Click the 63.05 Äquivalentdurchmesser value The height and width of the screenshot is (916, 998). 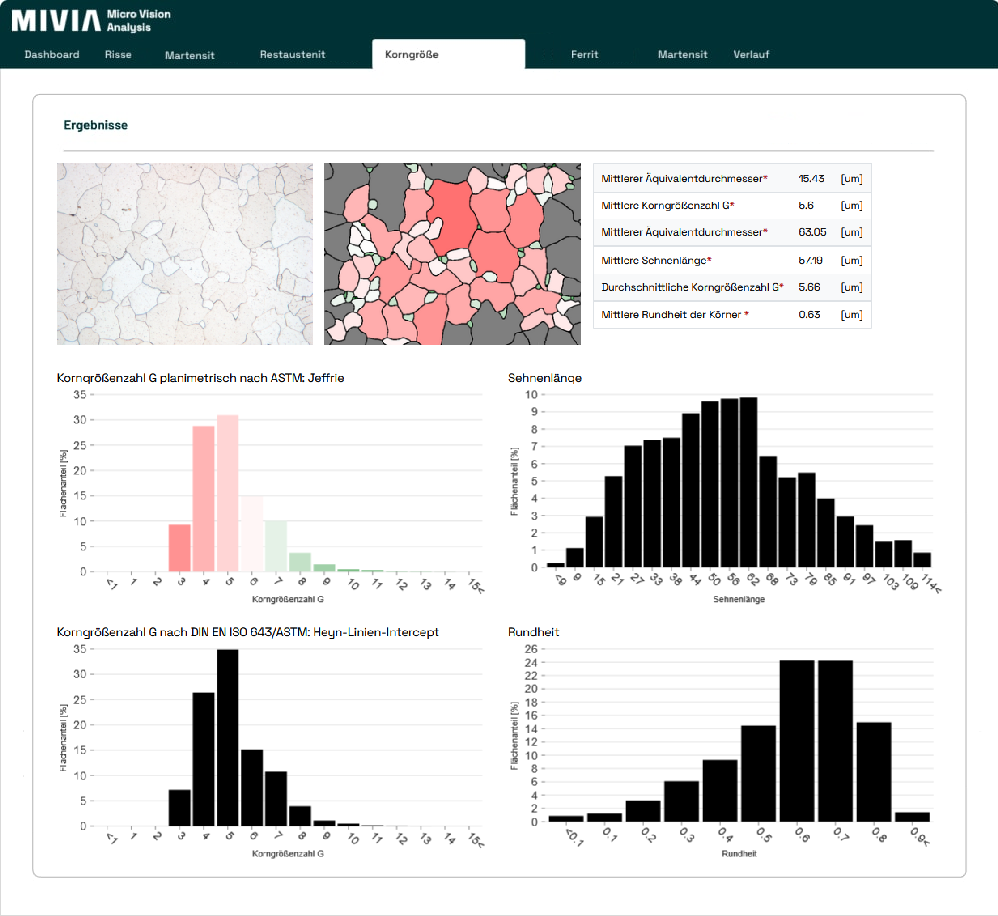tap(810, 233)
